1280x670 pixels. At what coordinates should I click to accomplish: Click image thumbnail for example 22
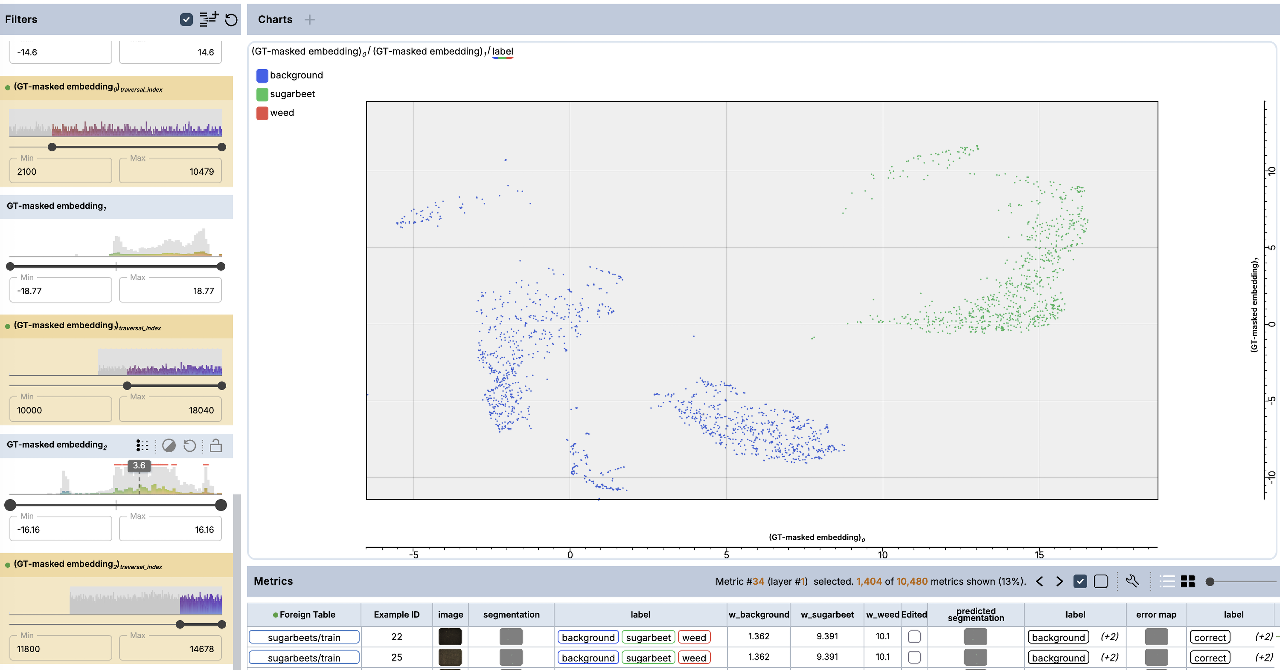coord(450,637)
